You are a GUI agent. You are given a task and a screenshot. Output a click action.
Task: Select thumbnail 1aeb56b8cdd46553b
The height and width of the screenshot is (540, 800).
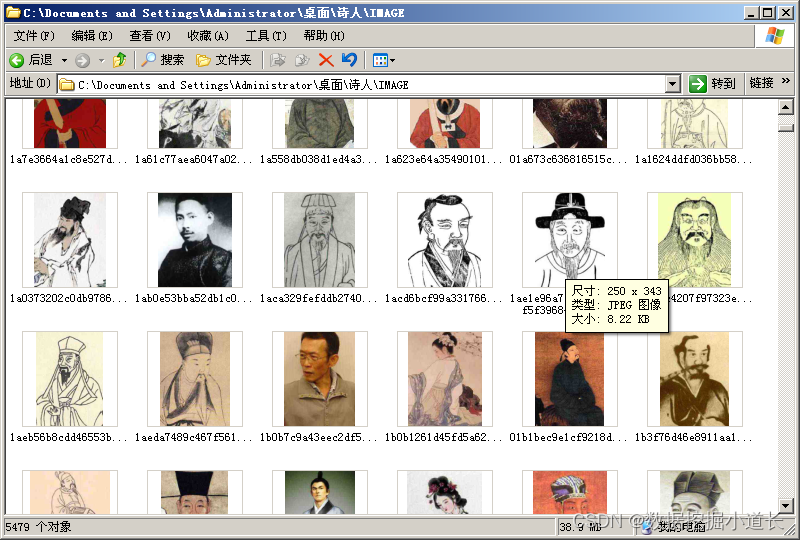(x=70, y=379)
